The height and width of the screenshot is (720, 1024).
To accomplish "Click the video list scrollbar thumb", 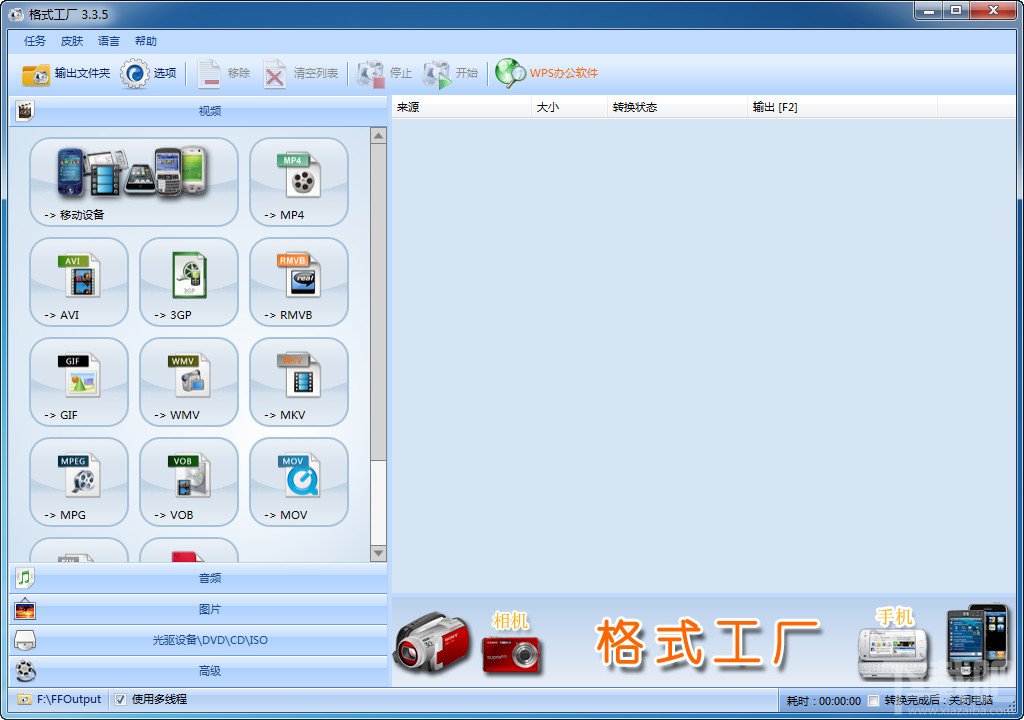I will pyautogui.click(x=378, y=301).
